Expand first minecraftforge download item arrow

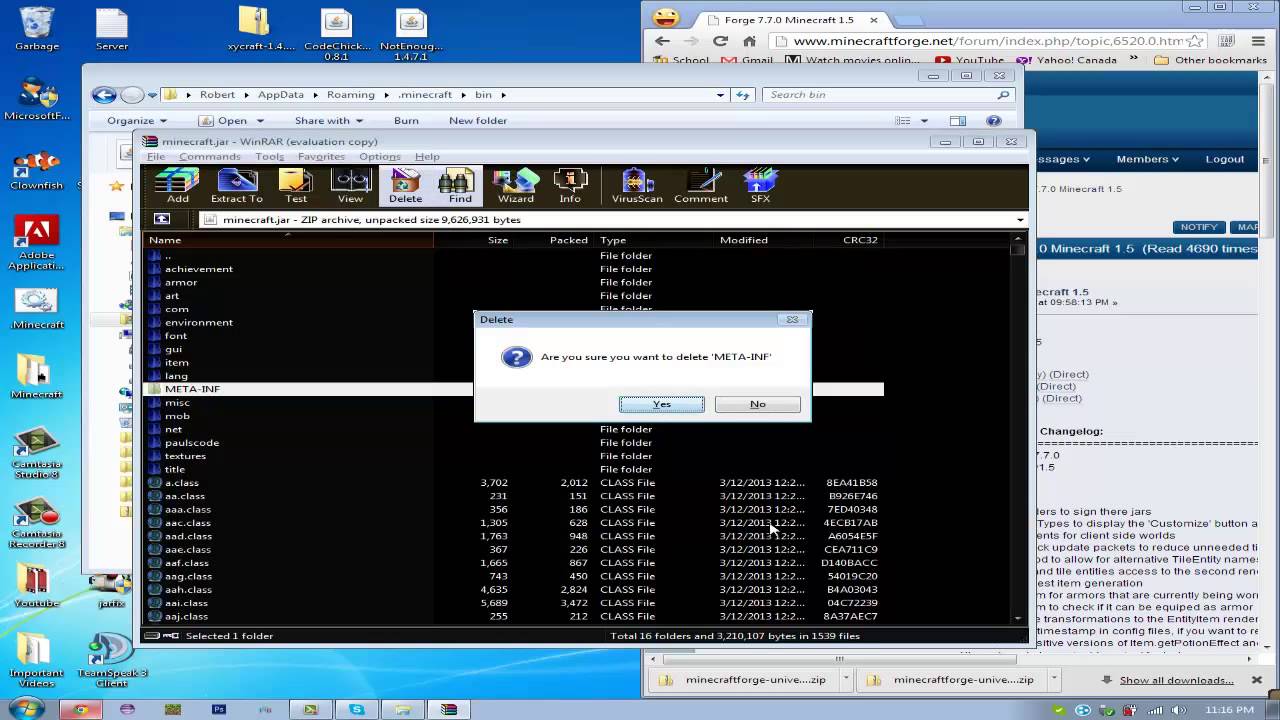[x=846, y=679]
